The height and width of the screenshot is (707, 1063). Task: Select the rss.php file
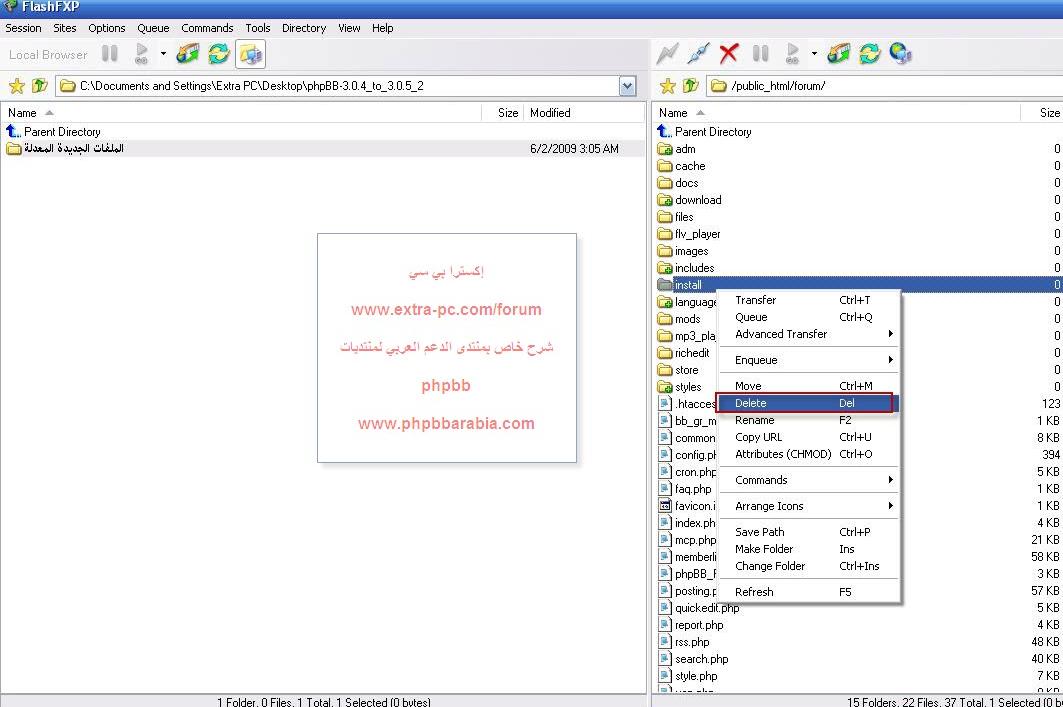[684, 642]
